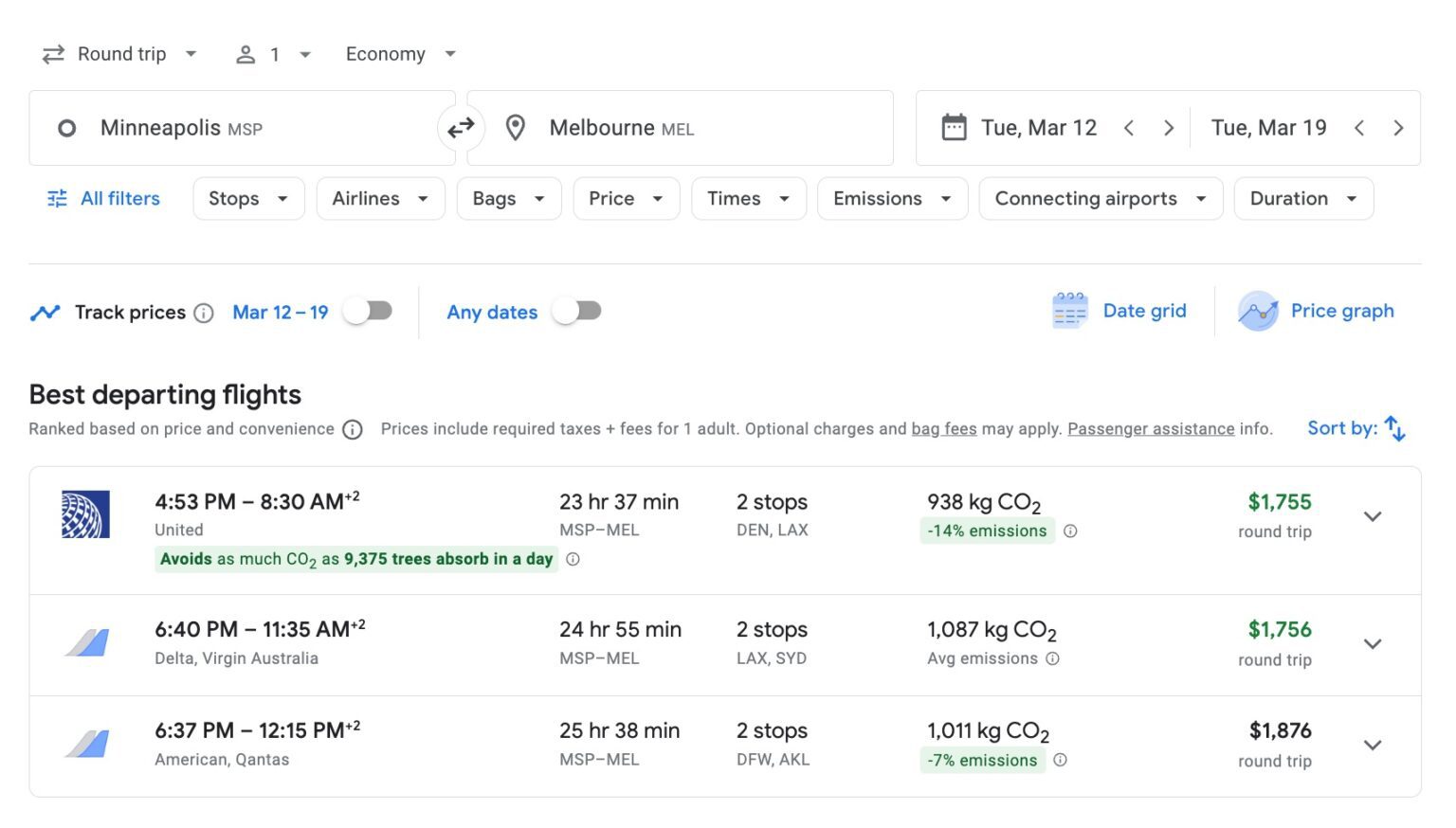Open the passenger count selector
Screen dimensions: 1456x828
pos(273,54)
